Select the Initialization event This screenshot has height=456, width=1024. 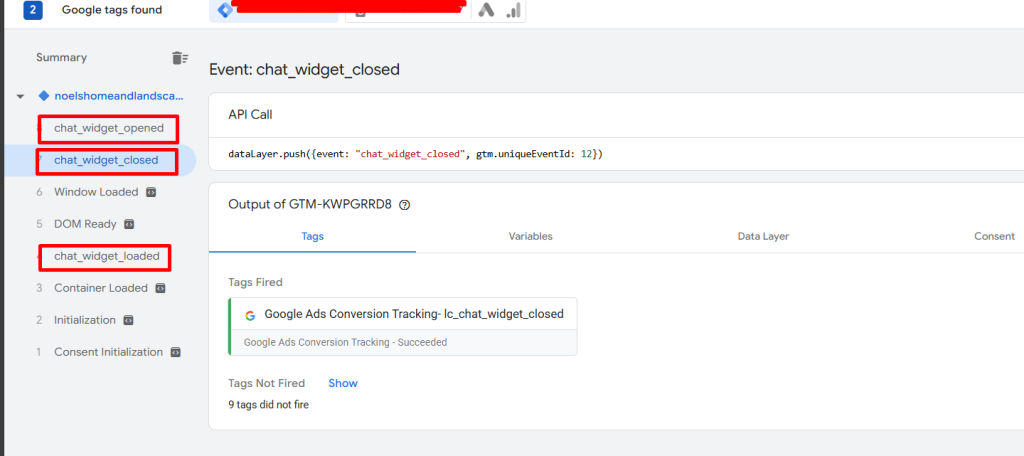tap(84, 320)
